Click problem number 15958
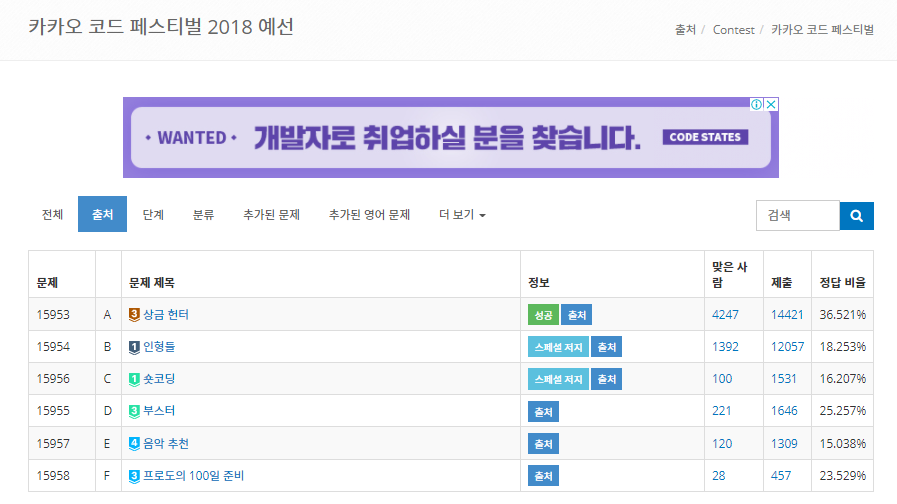This screenshot has height=504, width=897. pyautogui.click(x=53, y=475)
